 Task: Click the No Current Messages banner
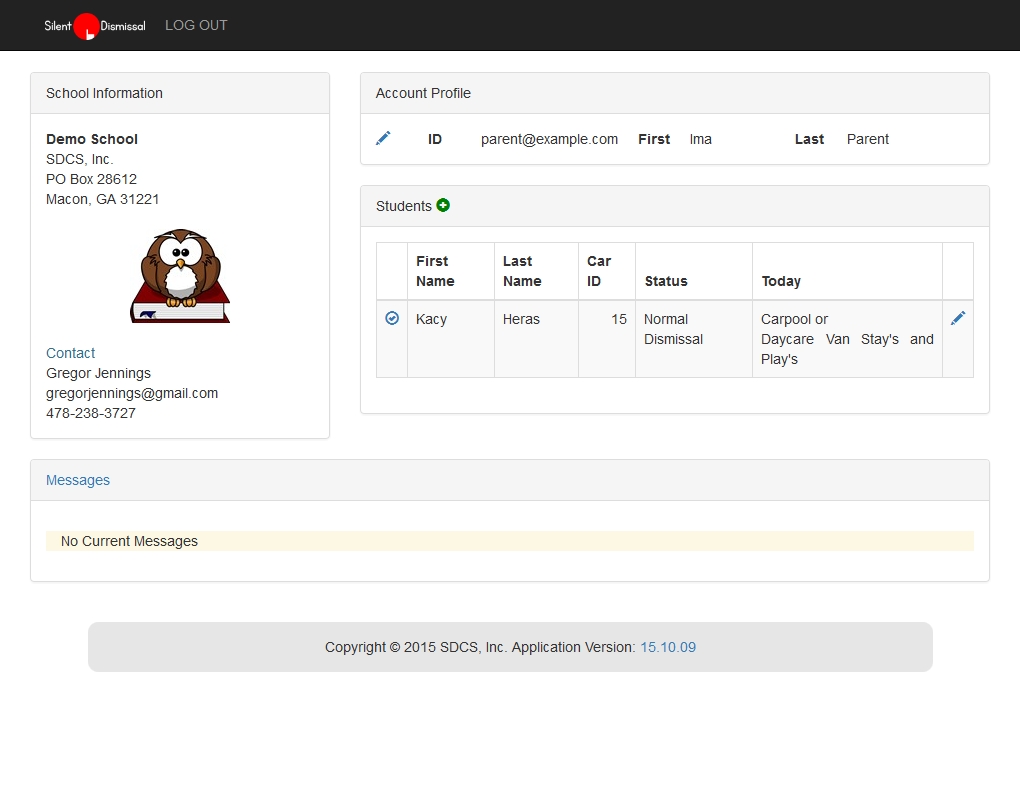509,541
